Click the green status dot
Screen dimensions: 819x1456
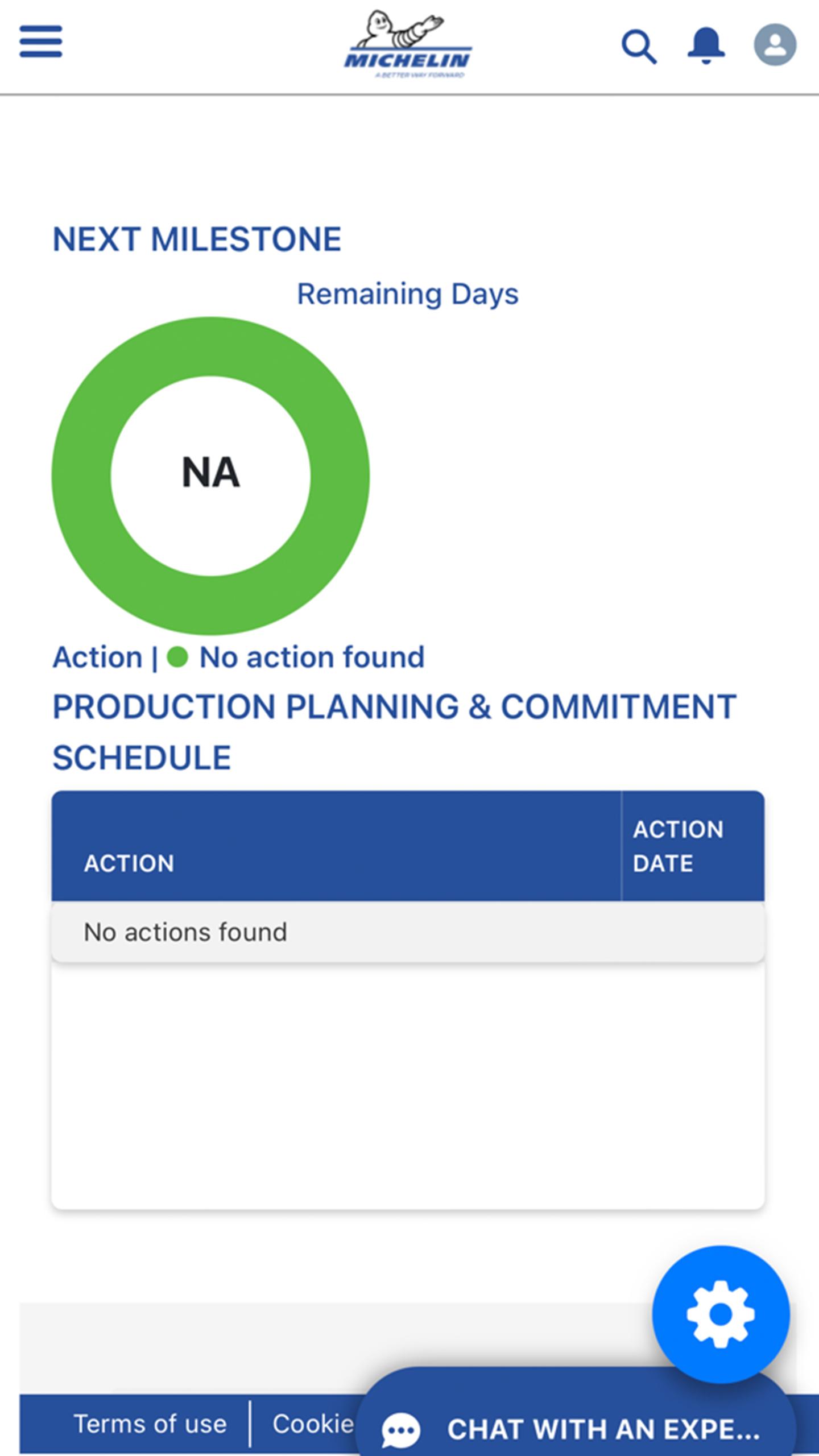click(177, 657)
